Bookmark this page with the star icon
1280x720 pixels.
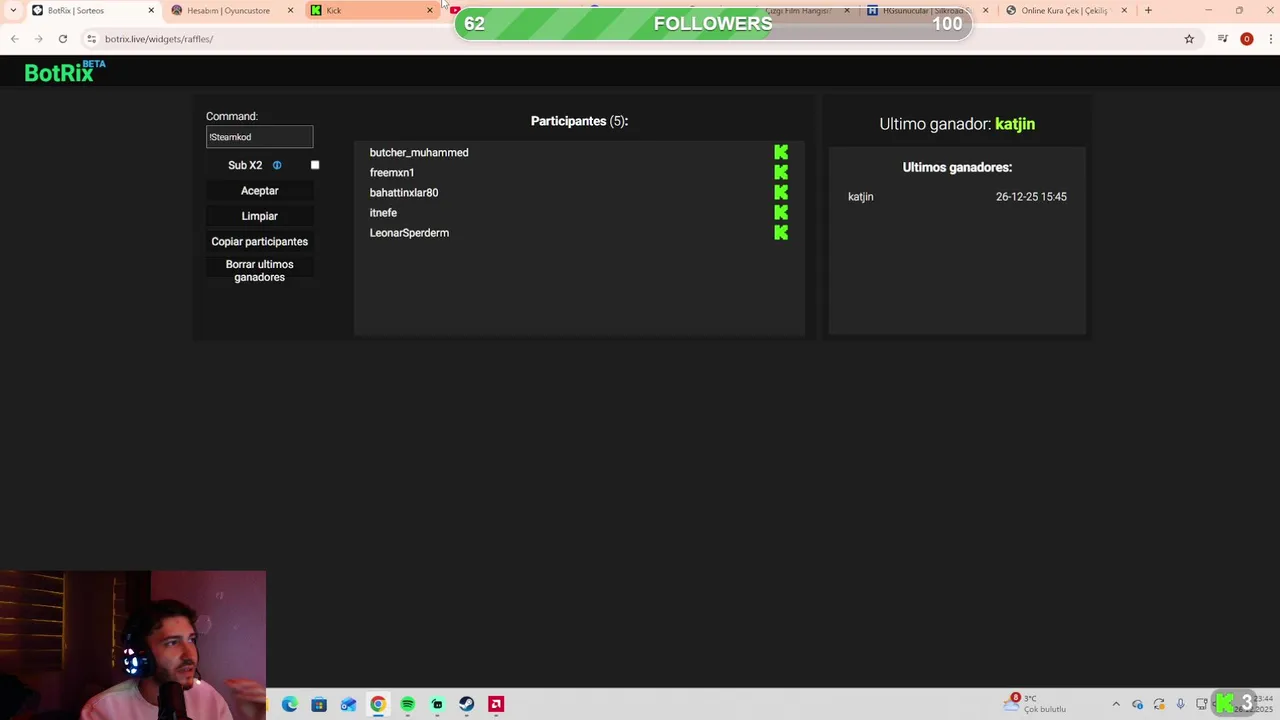point(1189,39)
